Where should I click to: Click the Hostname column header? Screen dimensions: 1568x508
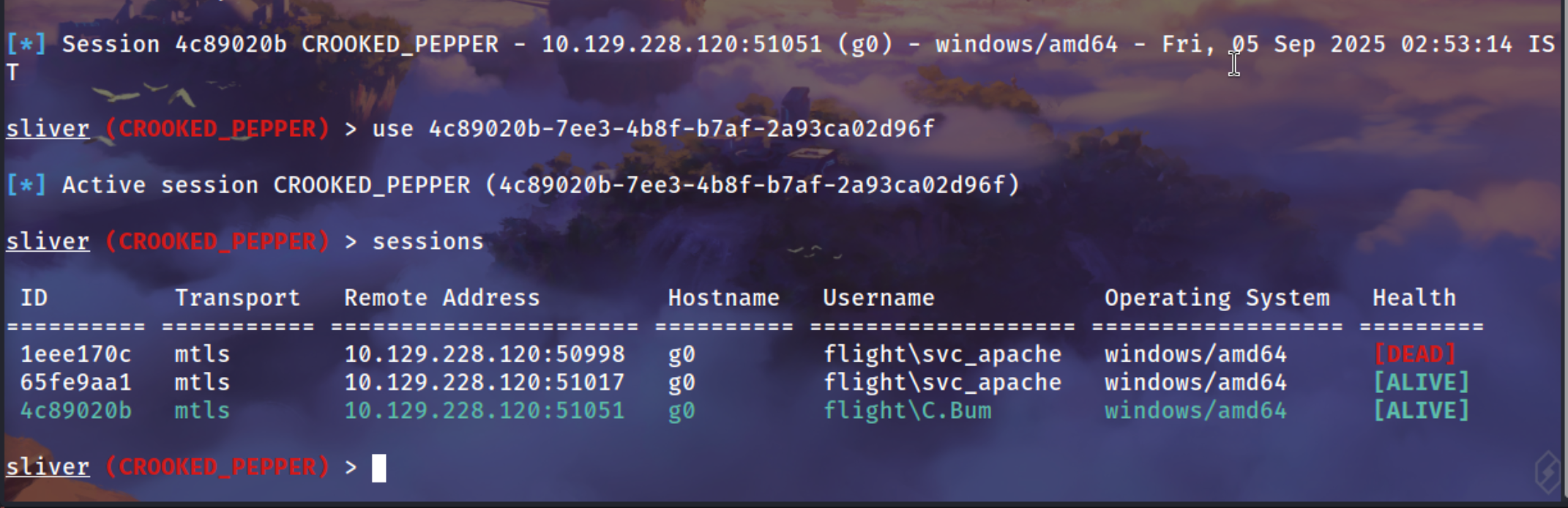pos(723,298)
